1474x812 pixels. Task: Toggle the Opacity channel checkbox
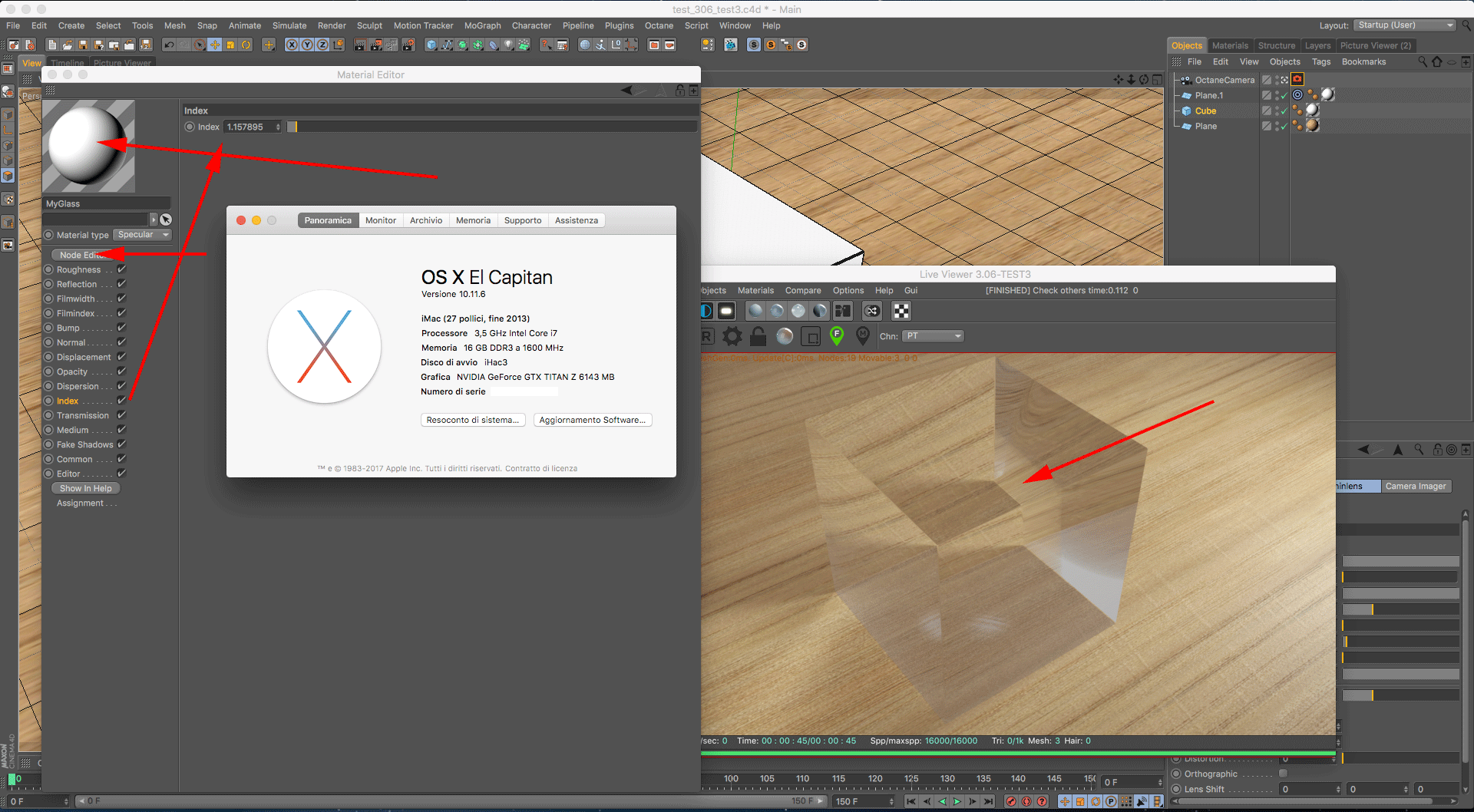pos(121,371)
